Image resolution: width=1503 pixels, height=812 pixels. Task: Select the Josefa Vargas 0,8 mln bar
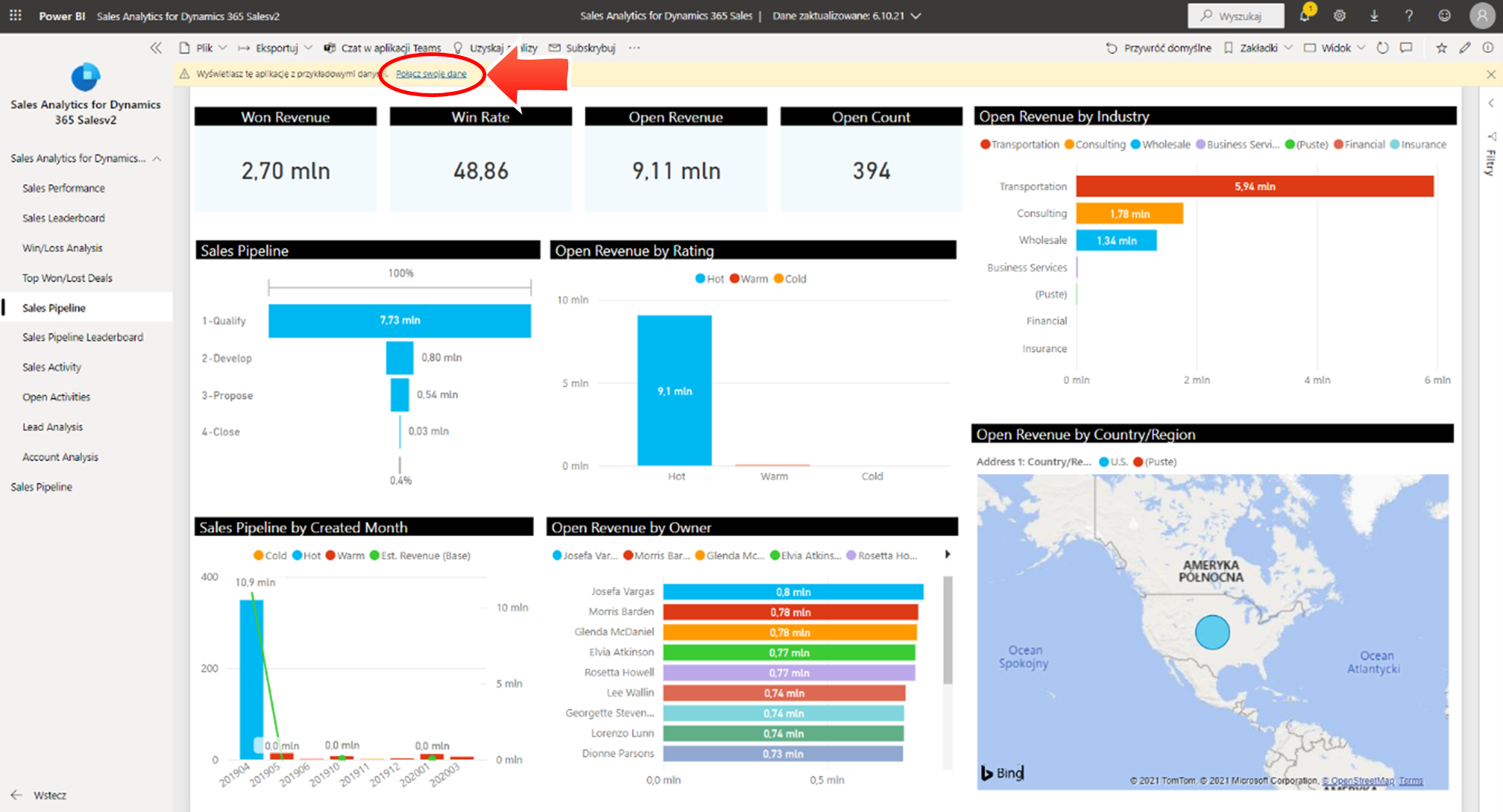(x=793, y=592)
